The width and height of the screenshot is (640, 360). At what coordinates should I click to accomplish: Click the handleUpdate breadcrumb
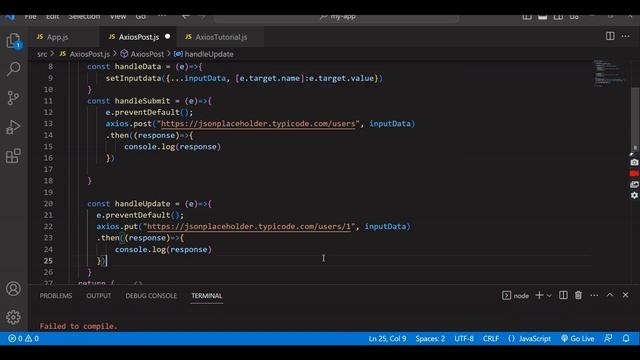[x=204, y=54]
